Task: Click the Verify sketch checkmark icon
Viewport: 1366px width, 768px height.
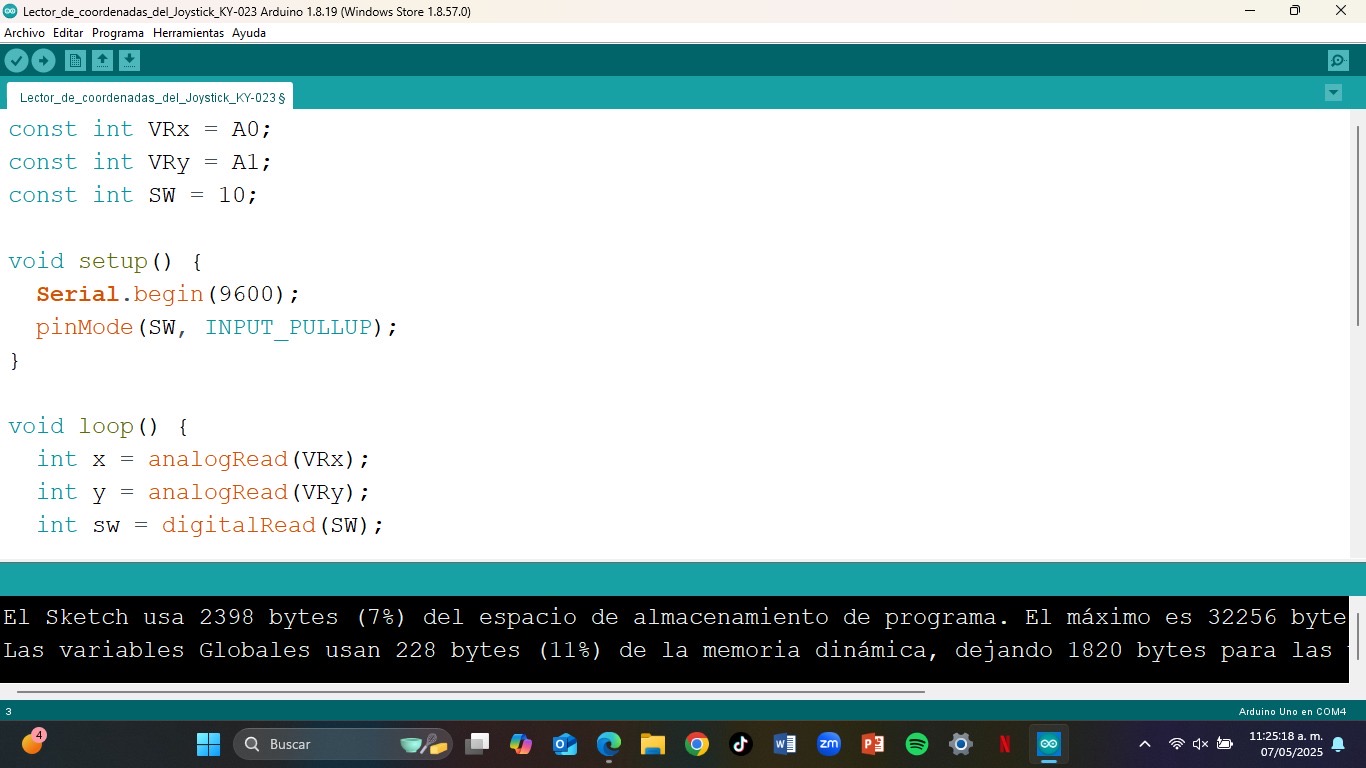Action: point(16,61)
